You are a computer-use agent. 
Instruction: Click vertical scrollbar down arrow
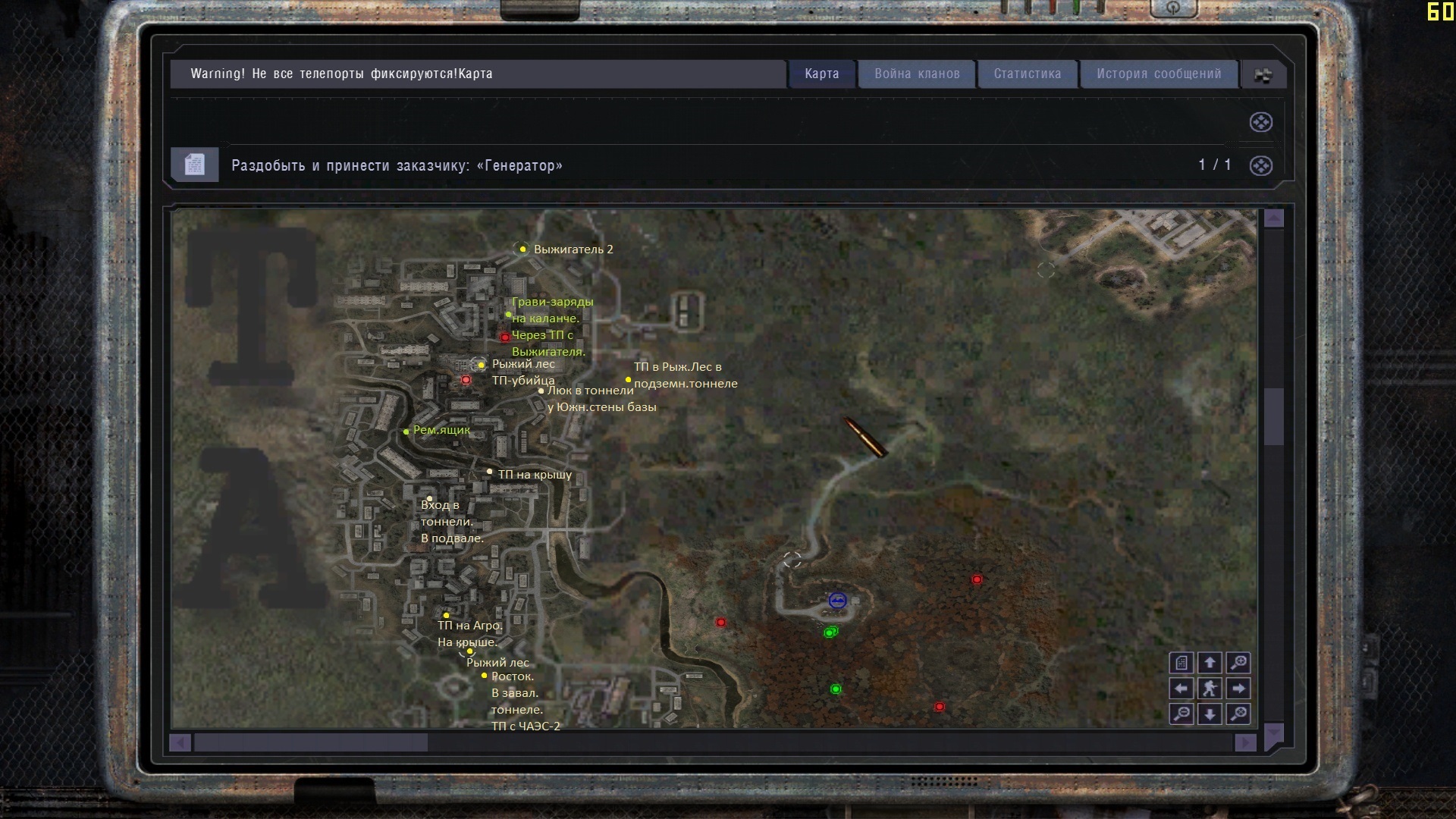point(1274,732)
